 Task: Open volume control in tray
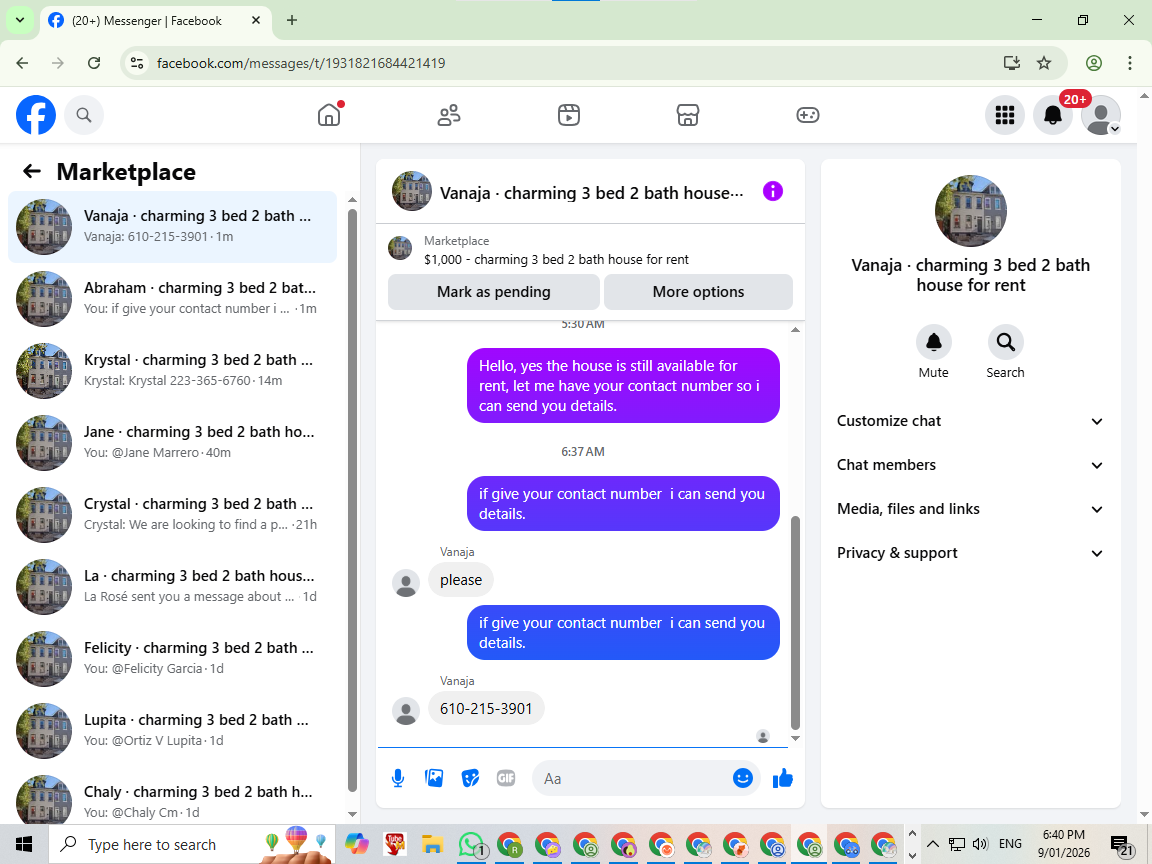(980, 843)
